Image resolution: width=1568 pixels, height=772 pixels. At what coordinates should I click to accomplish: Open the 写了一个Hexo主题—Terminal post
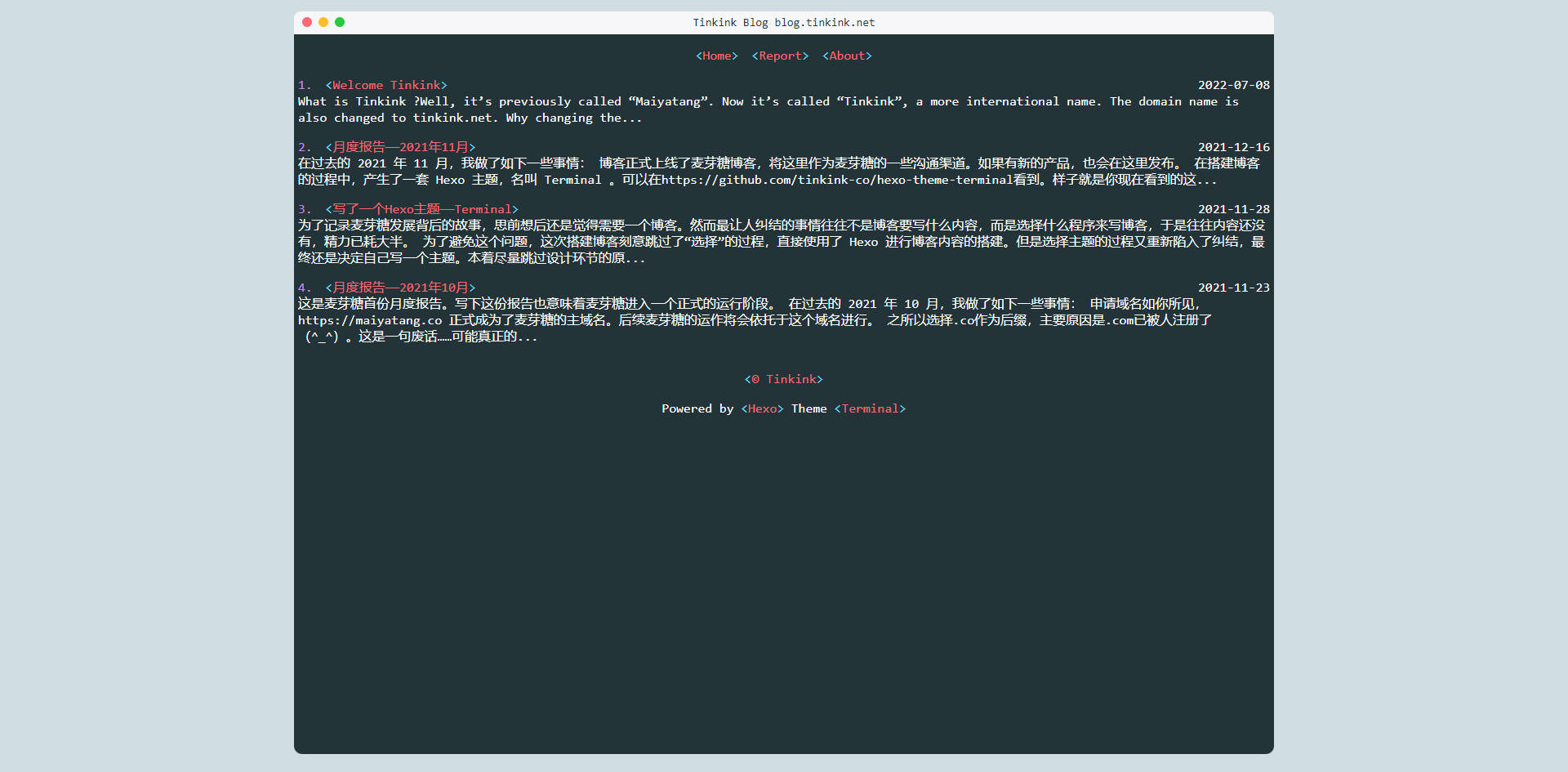pos(421,209)
